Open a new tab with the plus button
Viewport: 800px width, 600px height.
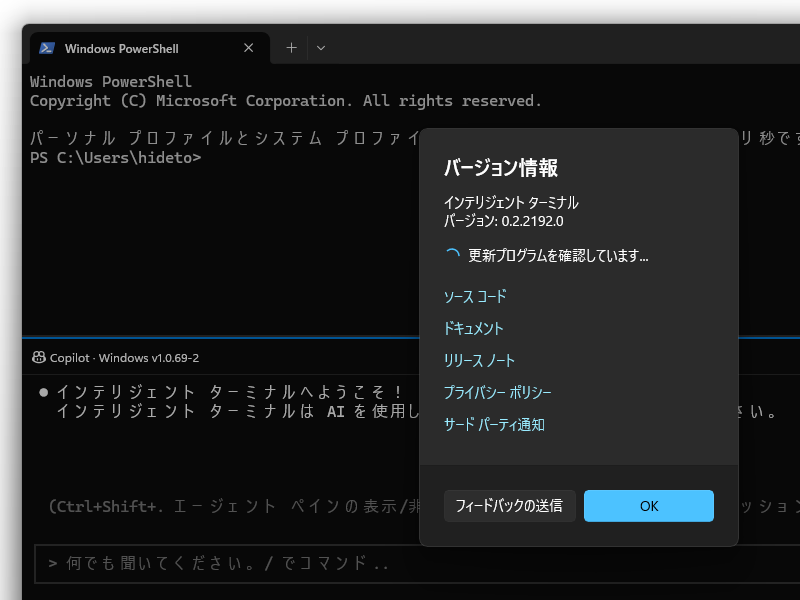coord(291,48)
